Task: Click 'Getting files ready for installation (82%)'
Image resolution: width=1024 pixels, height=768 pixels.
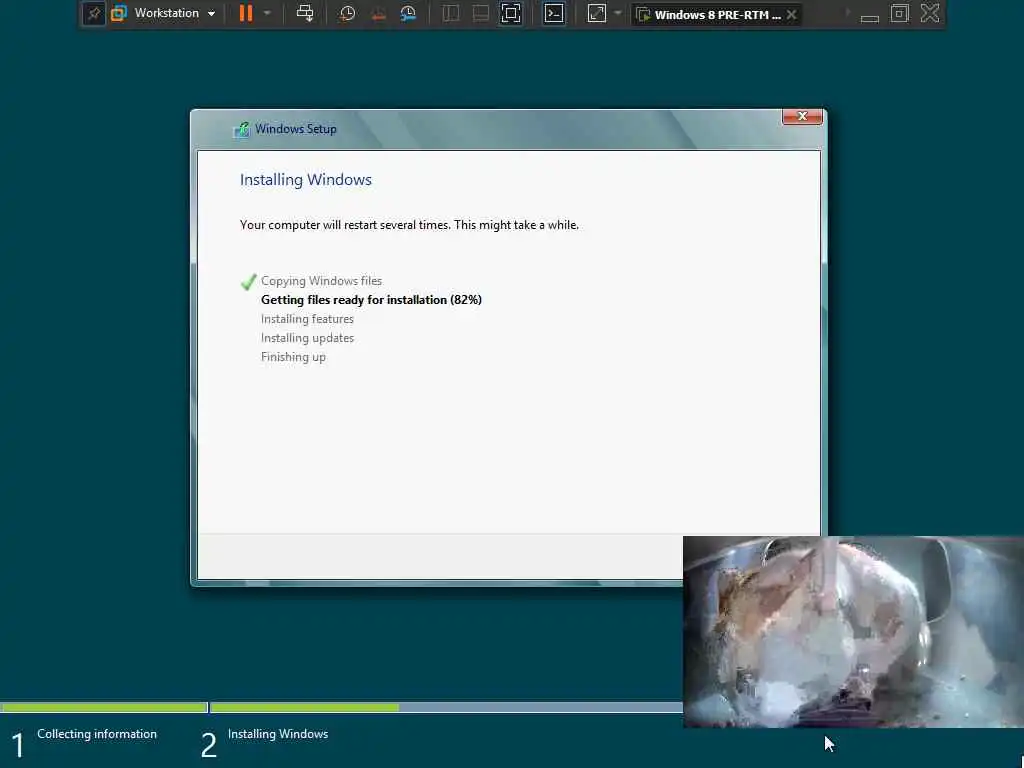Action: click(371, 300)
